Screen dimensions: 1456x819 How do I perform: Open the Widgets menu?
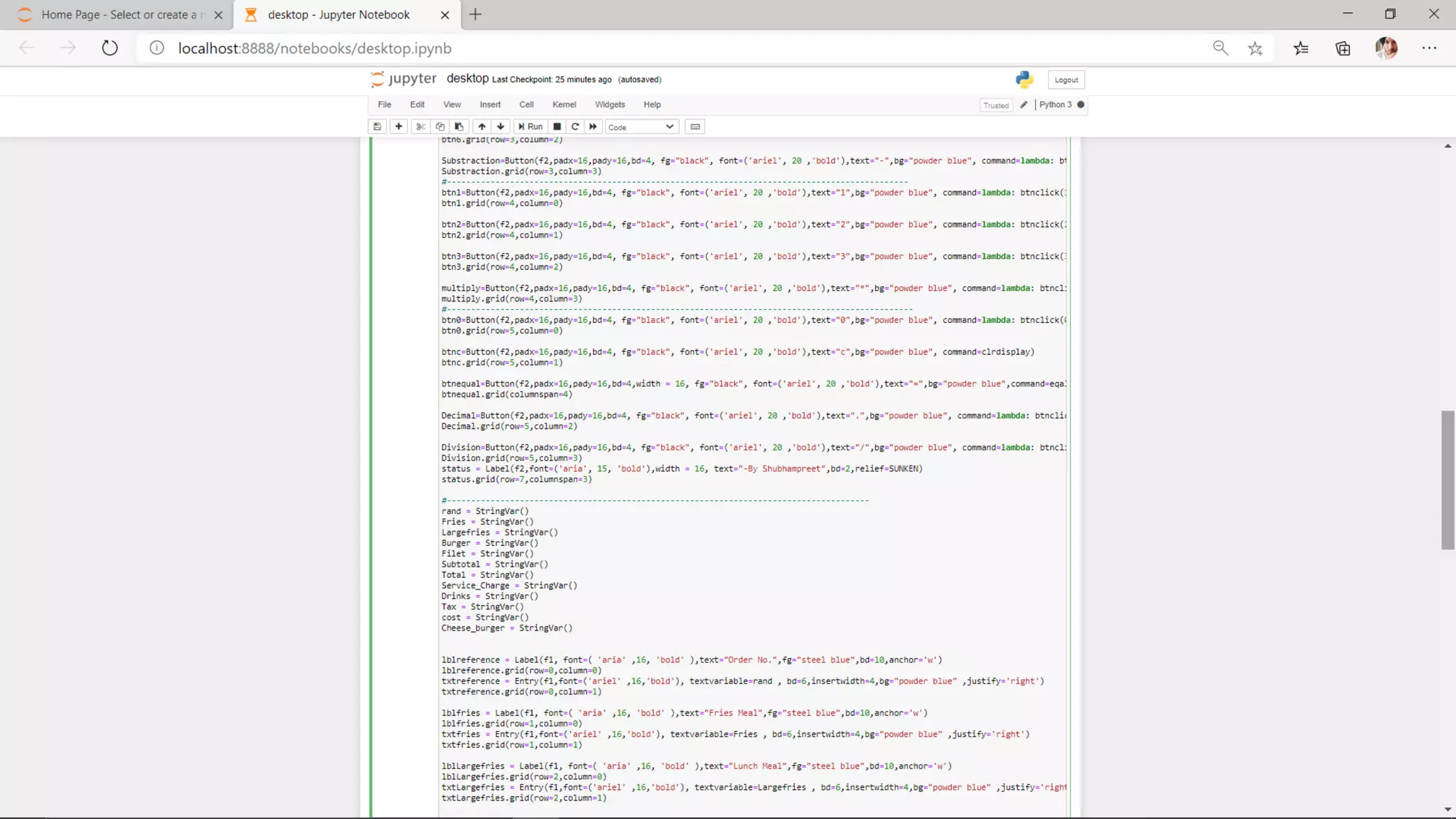coord(609,105)
